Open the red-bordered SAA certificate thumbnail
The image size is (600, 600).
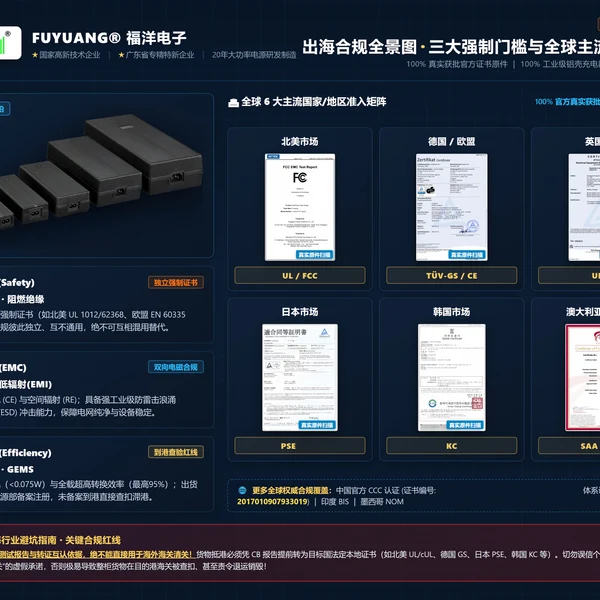point(583,377)
